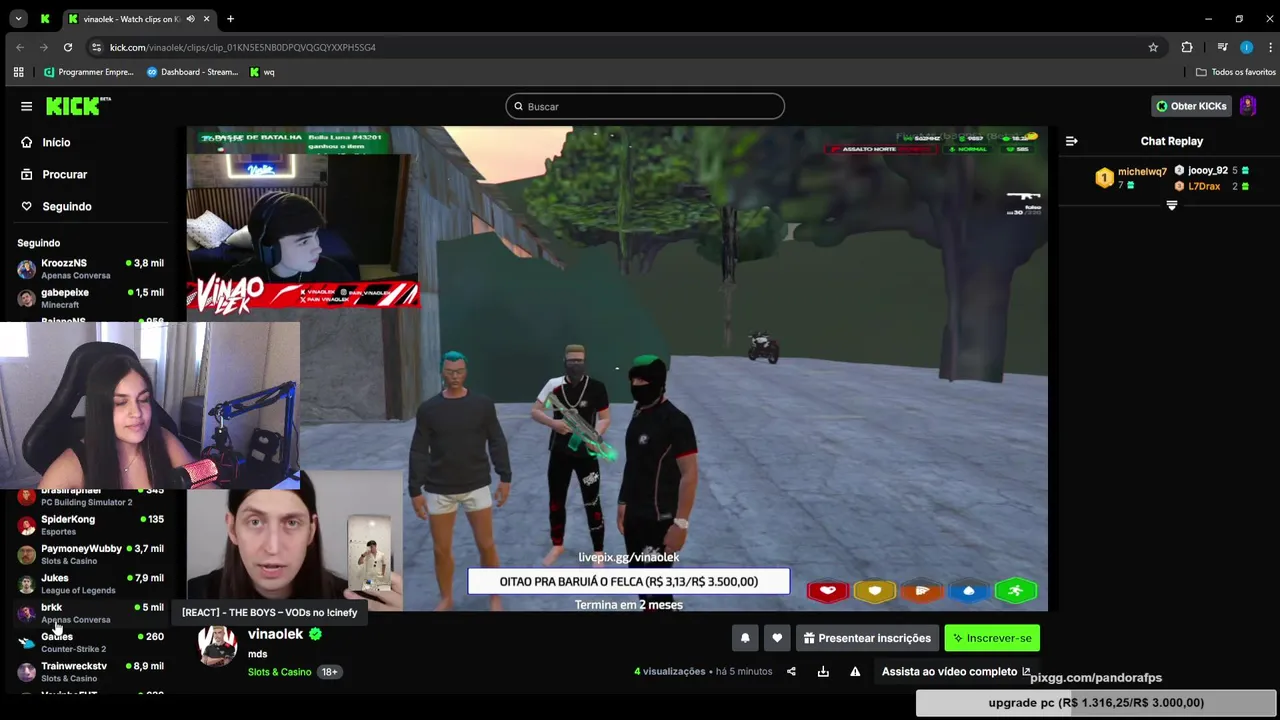Collapse the Chat Replay panel arrow icon

(x=1071, y=141)
